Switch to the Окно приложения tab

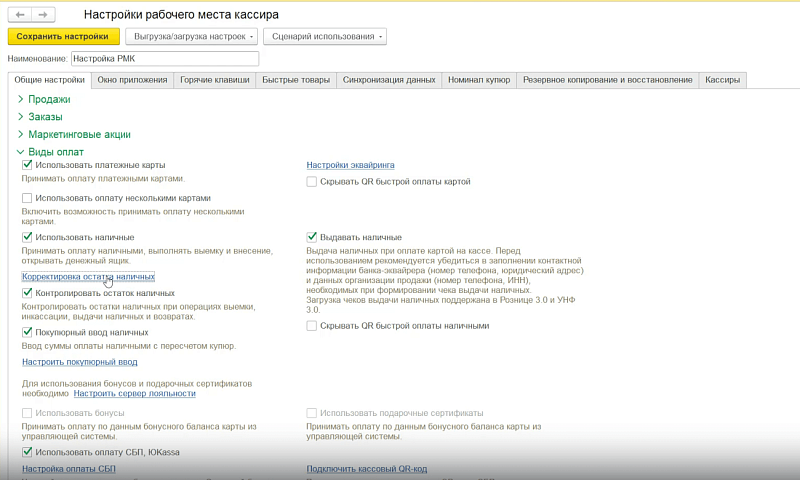coord(132,80)
